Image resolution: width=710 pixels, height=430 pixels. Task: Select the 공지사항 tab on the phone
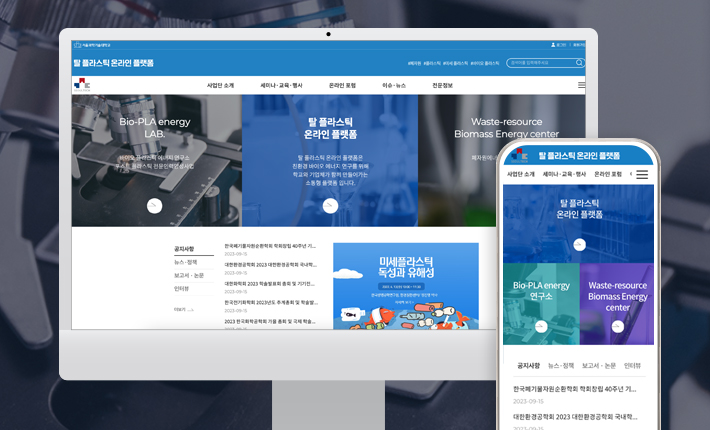pyautogui.click(x=528, y=366)
